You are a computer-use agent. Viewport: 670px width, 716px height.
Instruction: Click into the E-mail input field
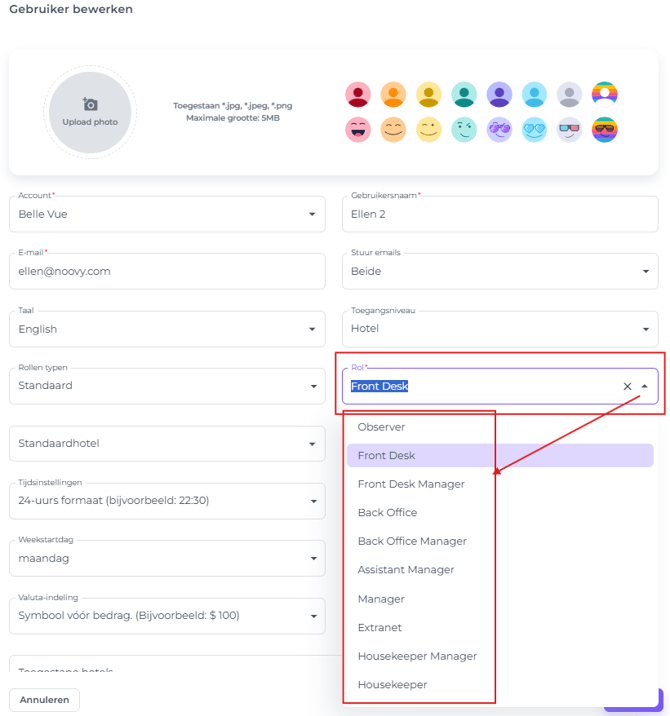coord(167,271)
